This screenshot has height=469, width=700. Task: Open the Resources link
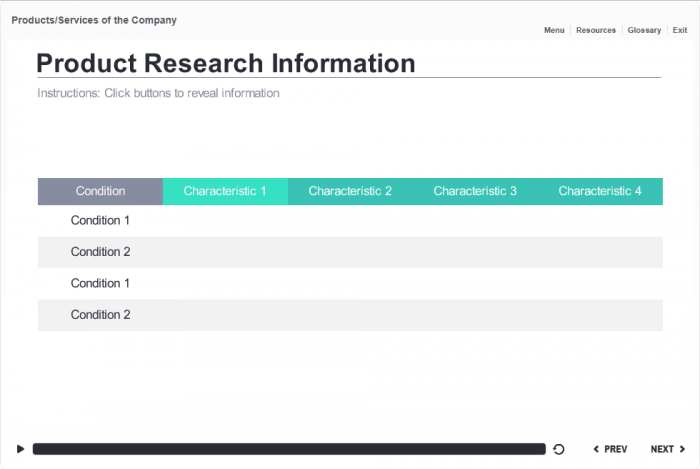click(x=596, y=30)
